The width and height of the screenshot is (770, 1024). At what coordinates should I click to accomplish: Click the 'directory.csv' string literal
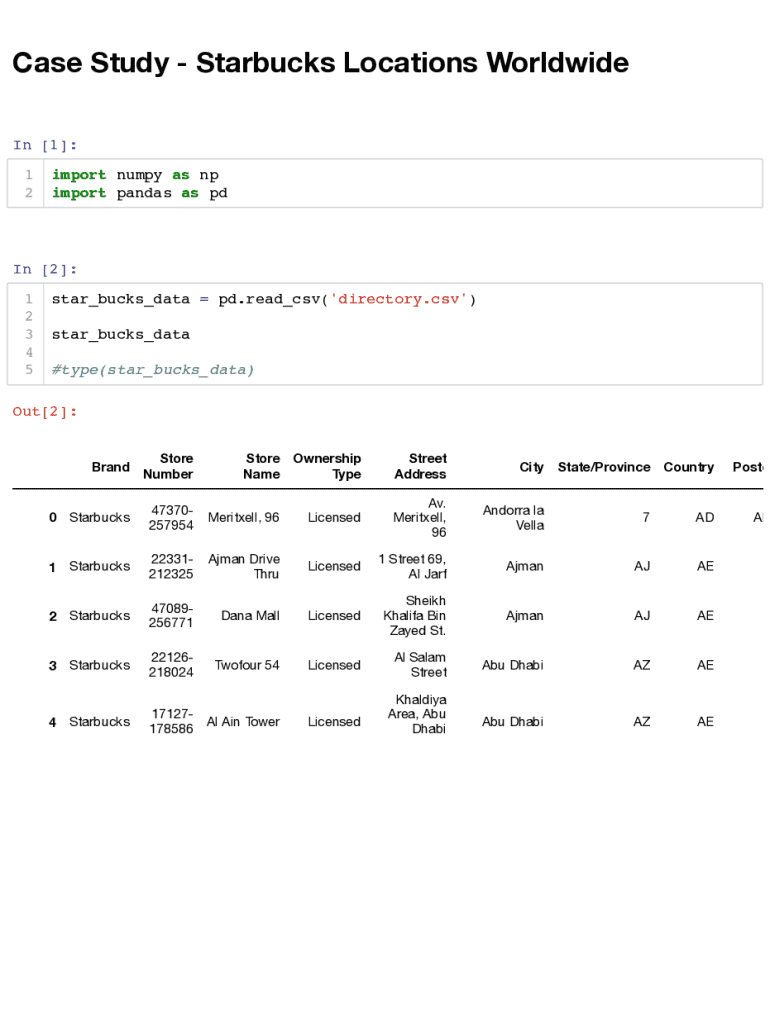pyautogui.click(x=398, y=299)
